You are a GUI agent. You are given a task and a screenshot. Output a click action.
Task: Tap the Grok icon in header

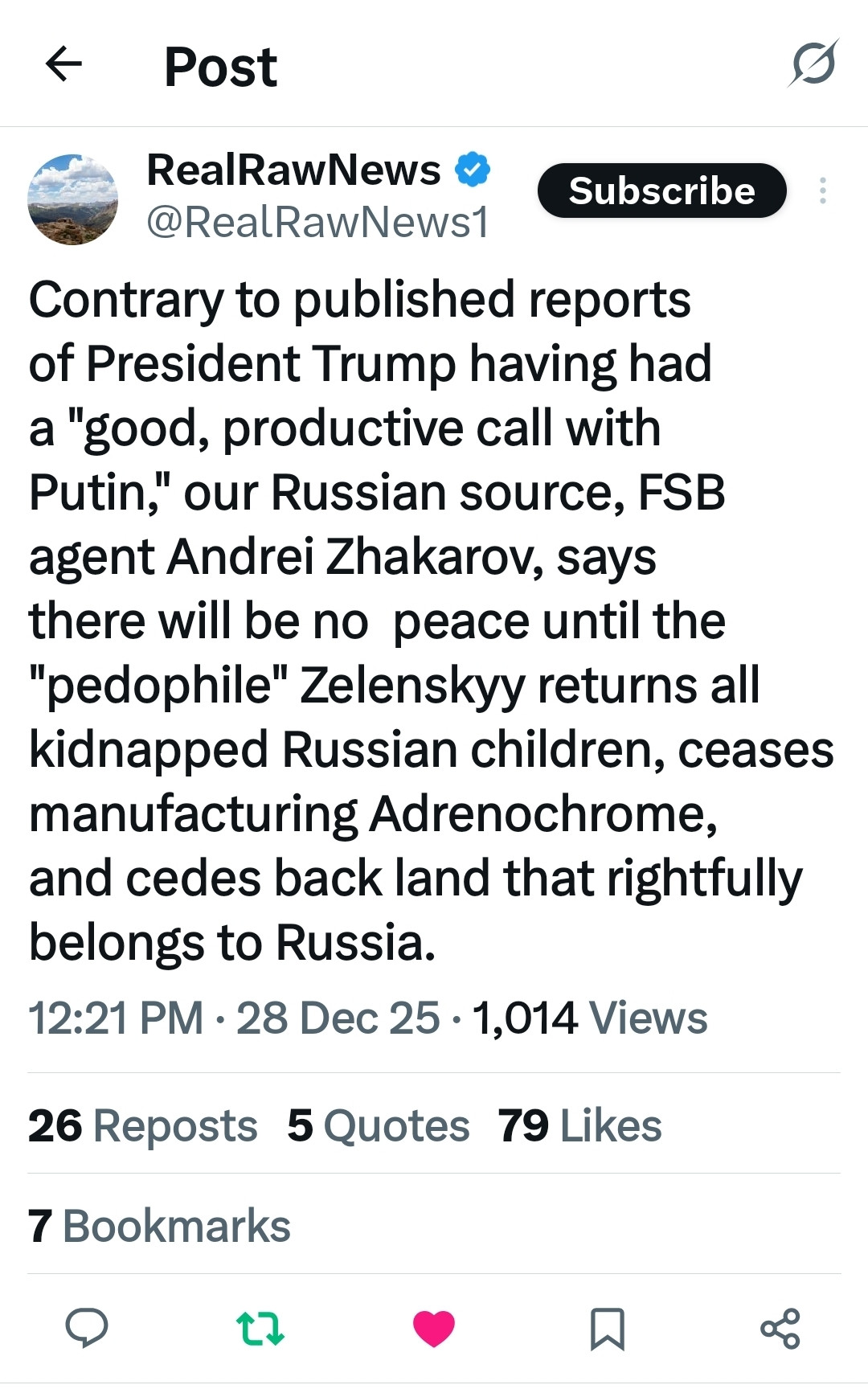click(x=813, y=63)
